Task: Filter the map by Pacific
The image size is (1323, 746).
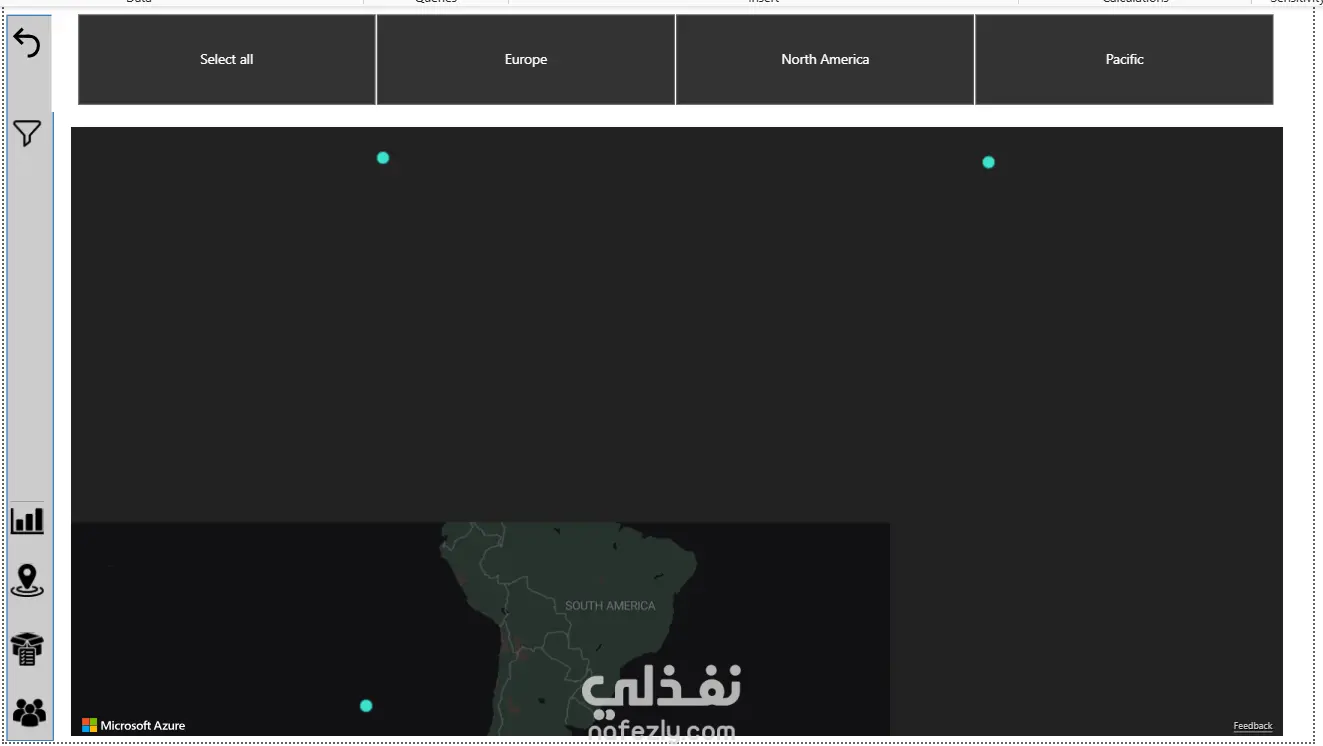Action: coord(1124,59)
